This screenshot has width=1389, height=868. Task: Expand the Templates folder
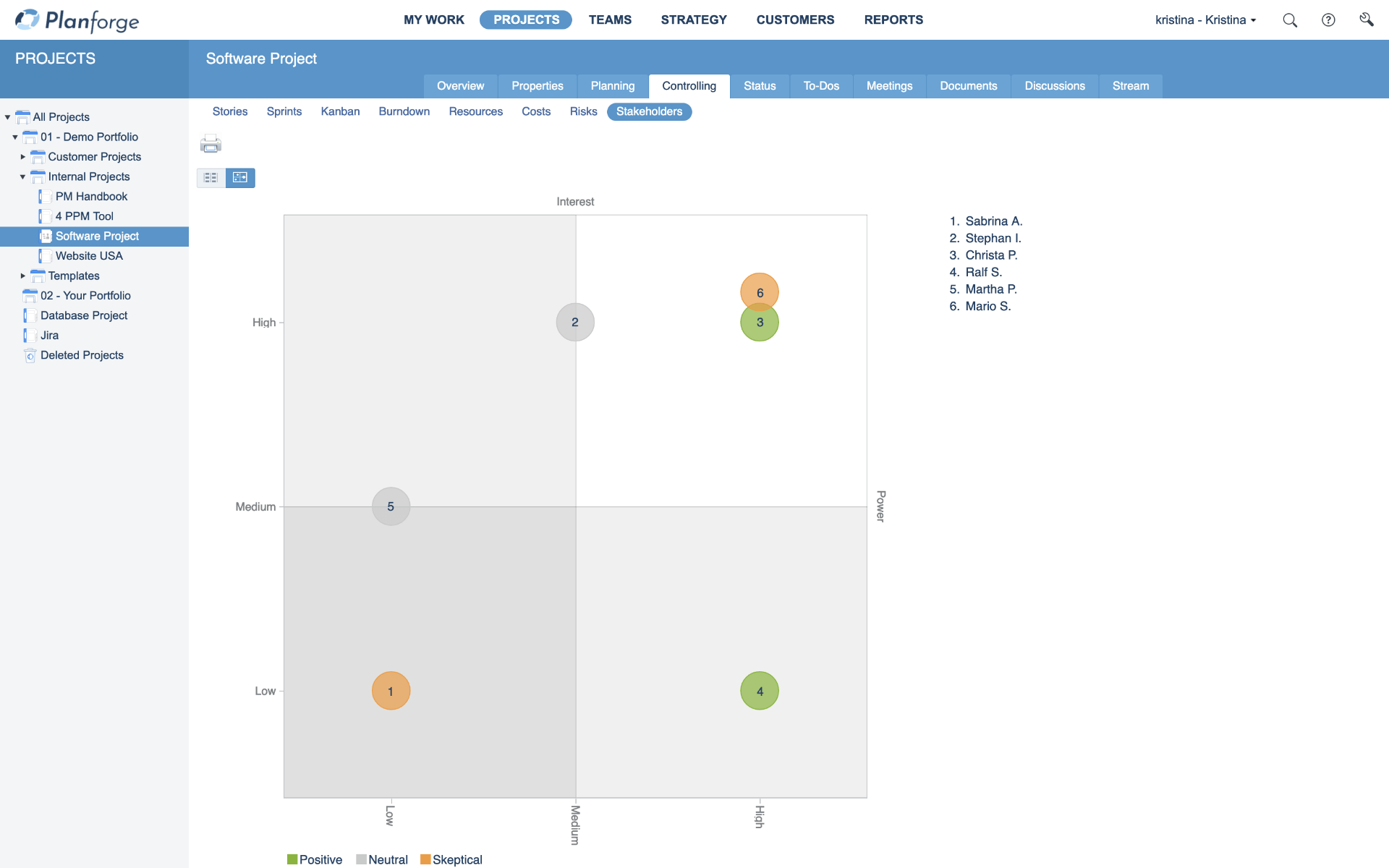click(22, 276)
